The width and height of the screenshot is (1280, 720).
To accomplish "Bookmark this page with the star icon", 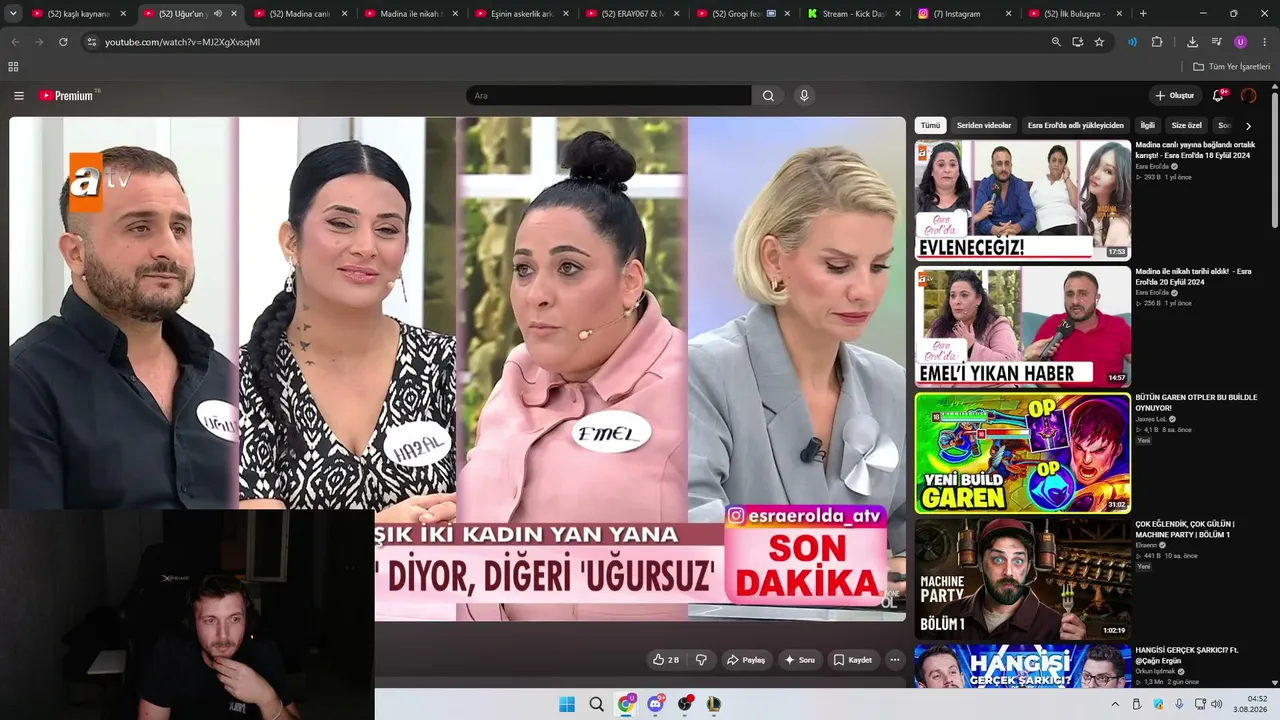I will (x=1099, y=42).
